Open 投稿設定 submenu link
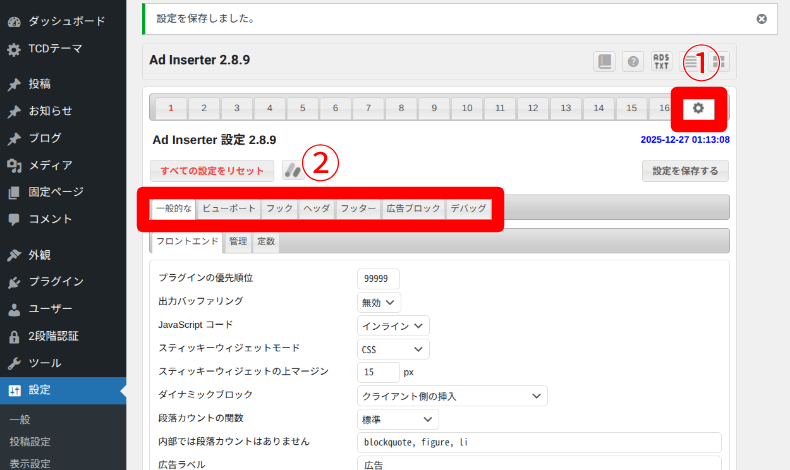 pyautogui.click(x=30, y=442)
